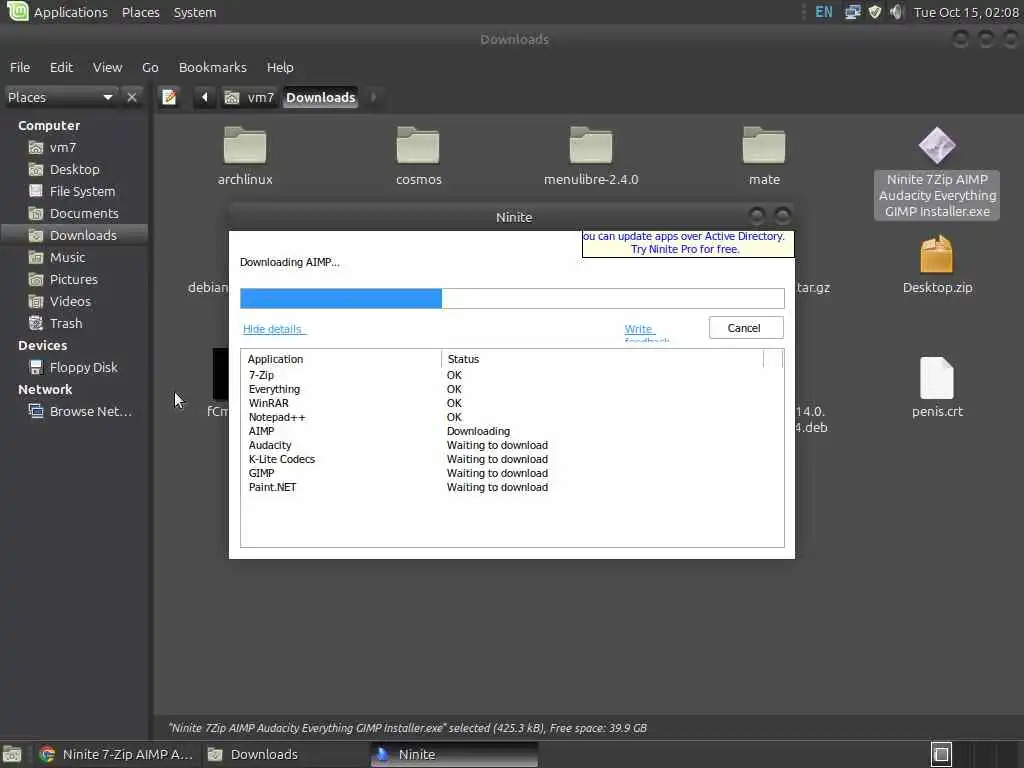The width and height of the screenshot is (1024, 768).
Task: Open the Places sidebar dropdown
Action: (x=61, y=97)
